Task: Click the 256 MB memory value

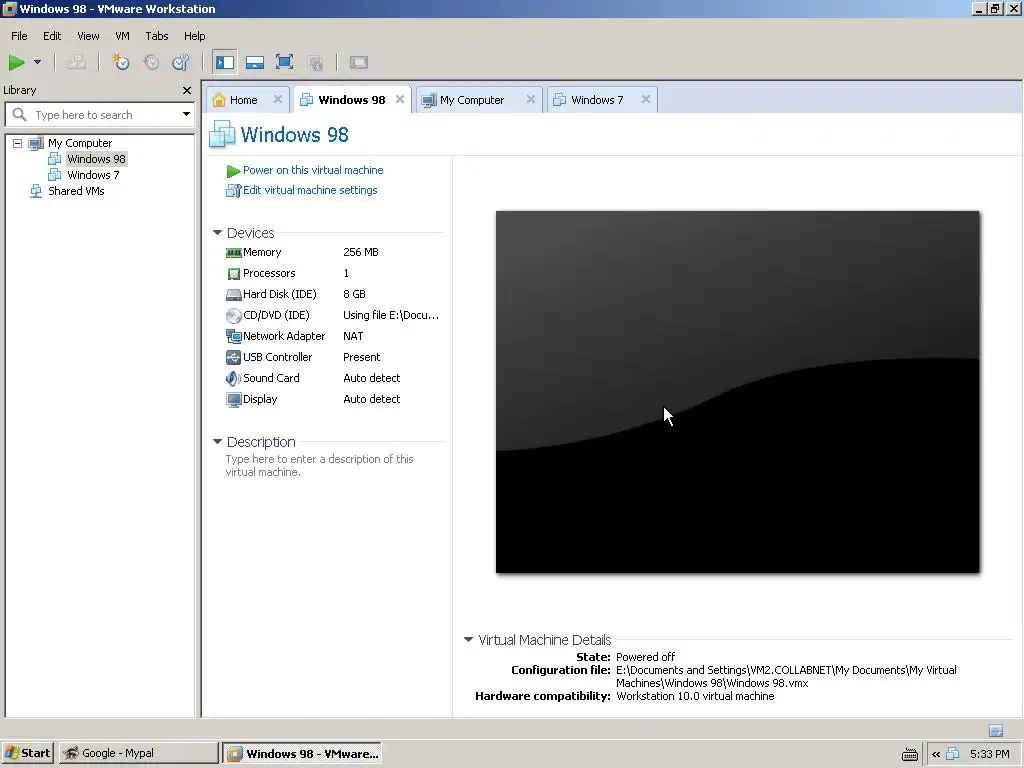Action: coord(360,252)
